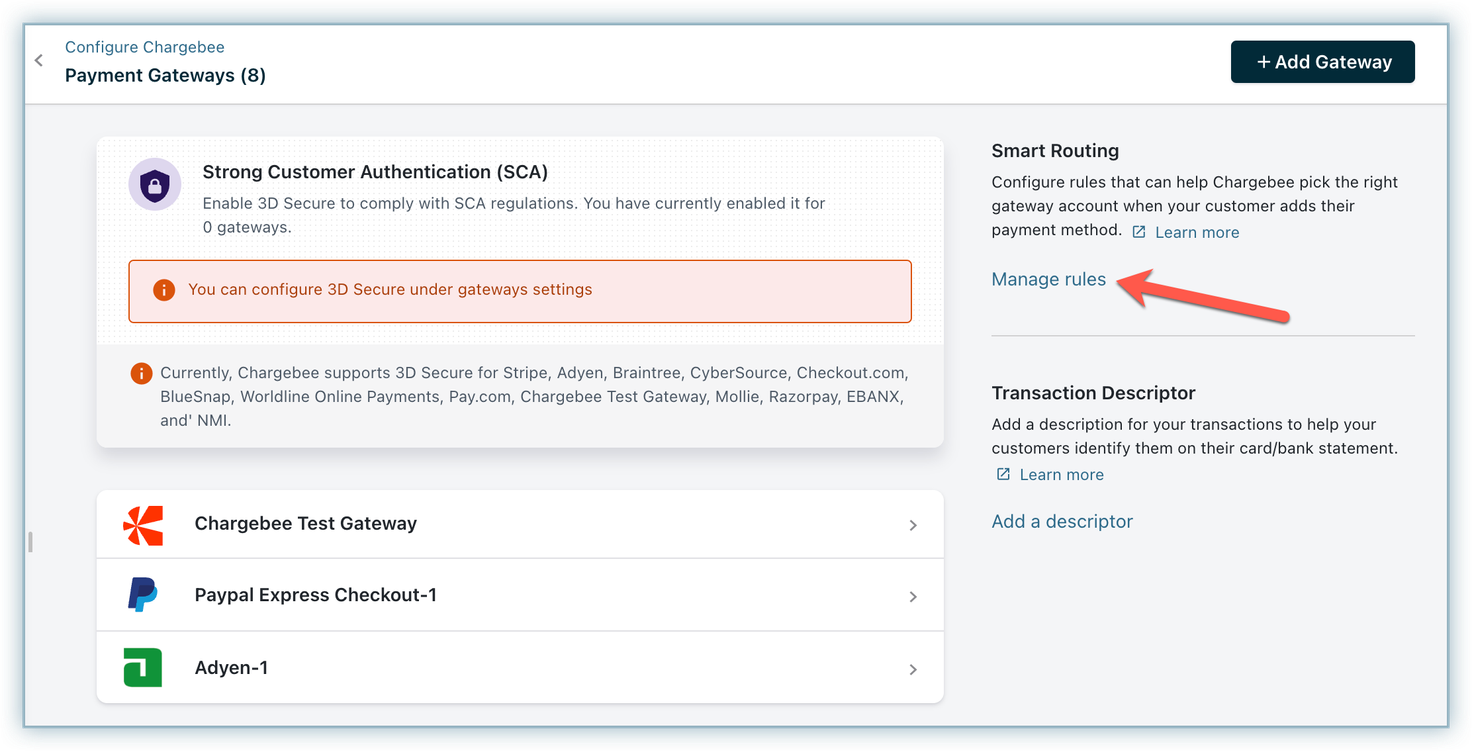Open the Manage rules link
The image size is (1472, 751).
pos(1048,280)
